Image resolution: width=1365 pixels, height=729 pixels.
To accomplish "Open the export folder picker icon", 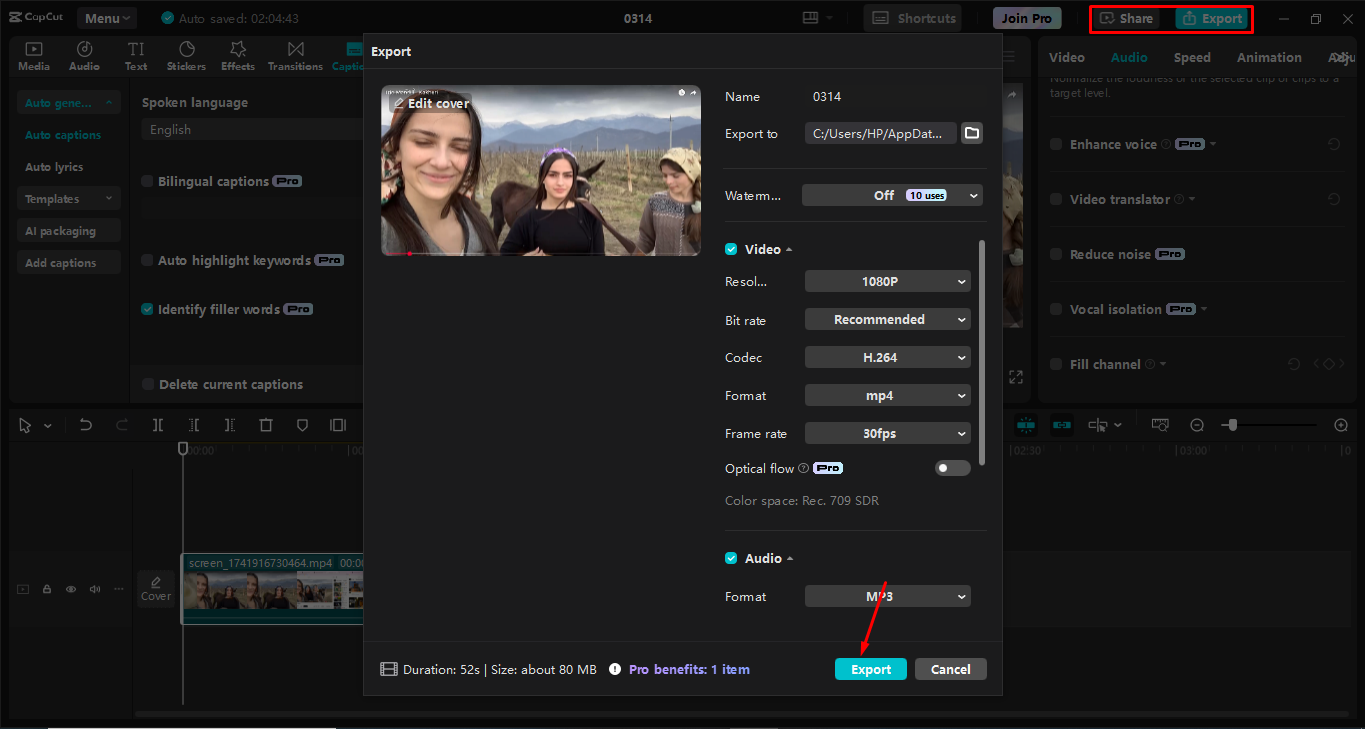I will tap(971, 132).
